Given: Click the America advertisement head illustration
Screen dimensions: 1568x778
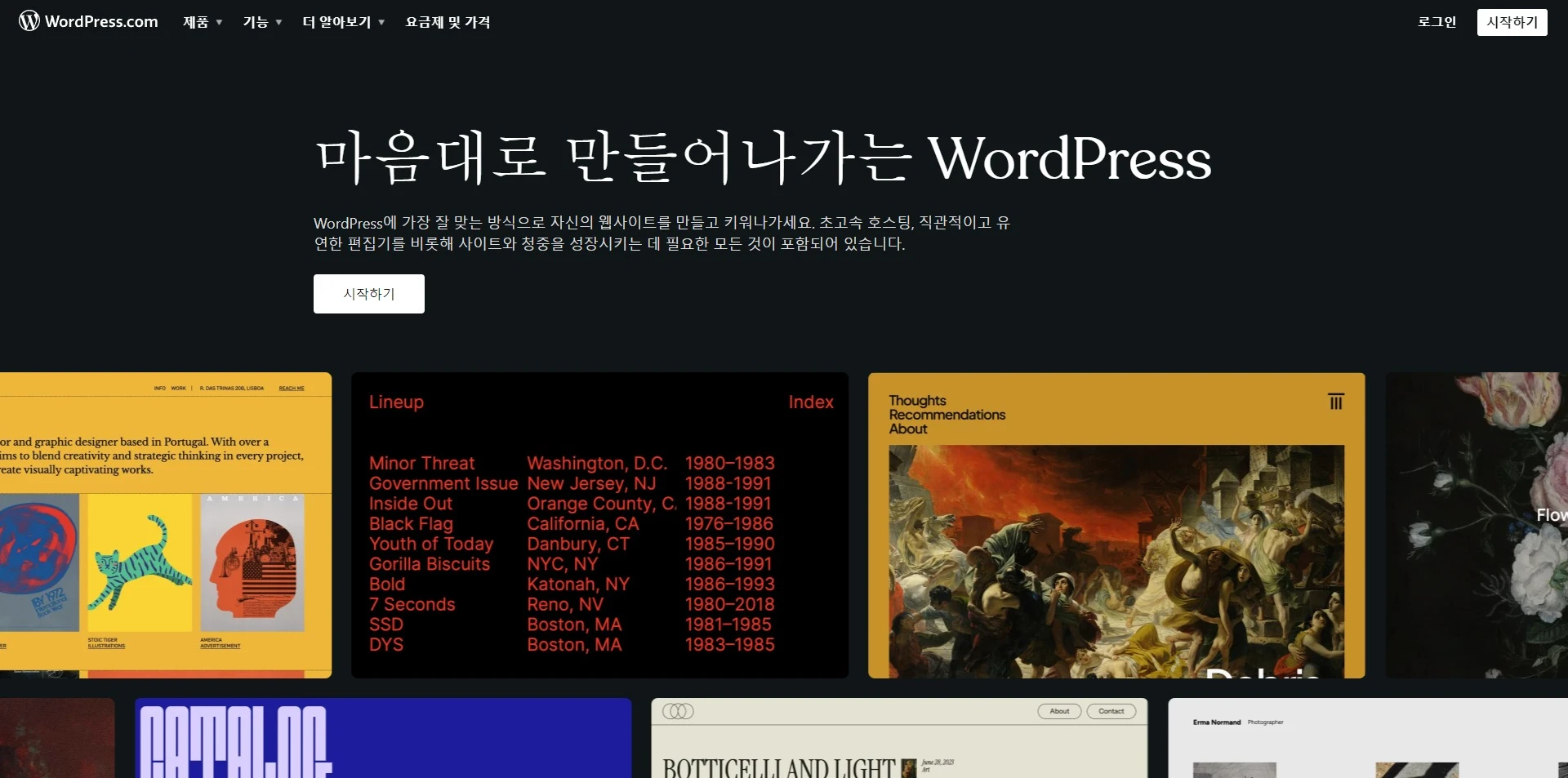Looking at the screenshot, I should (252, 562).
